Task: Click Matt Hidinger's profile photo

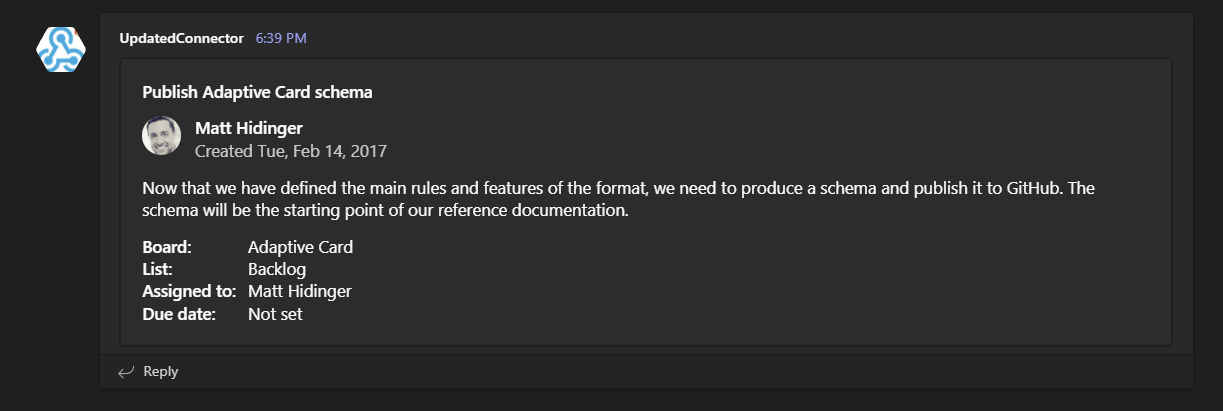Action: 161,136
